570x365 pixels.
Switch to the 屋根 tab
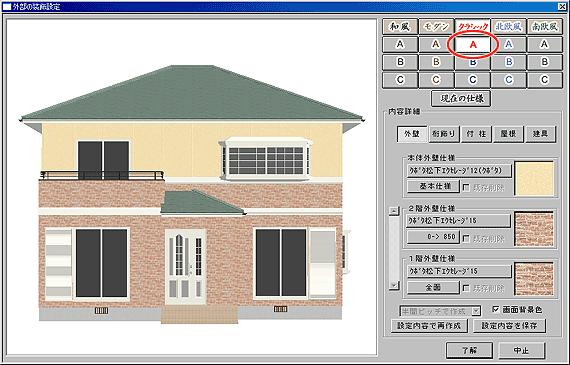click(508, 134)
